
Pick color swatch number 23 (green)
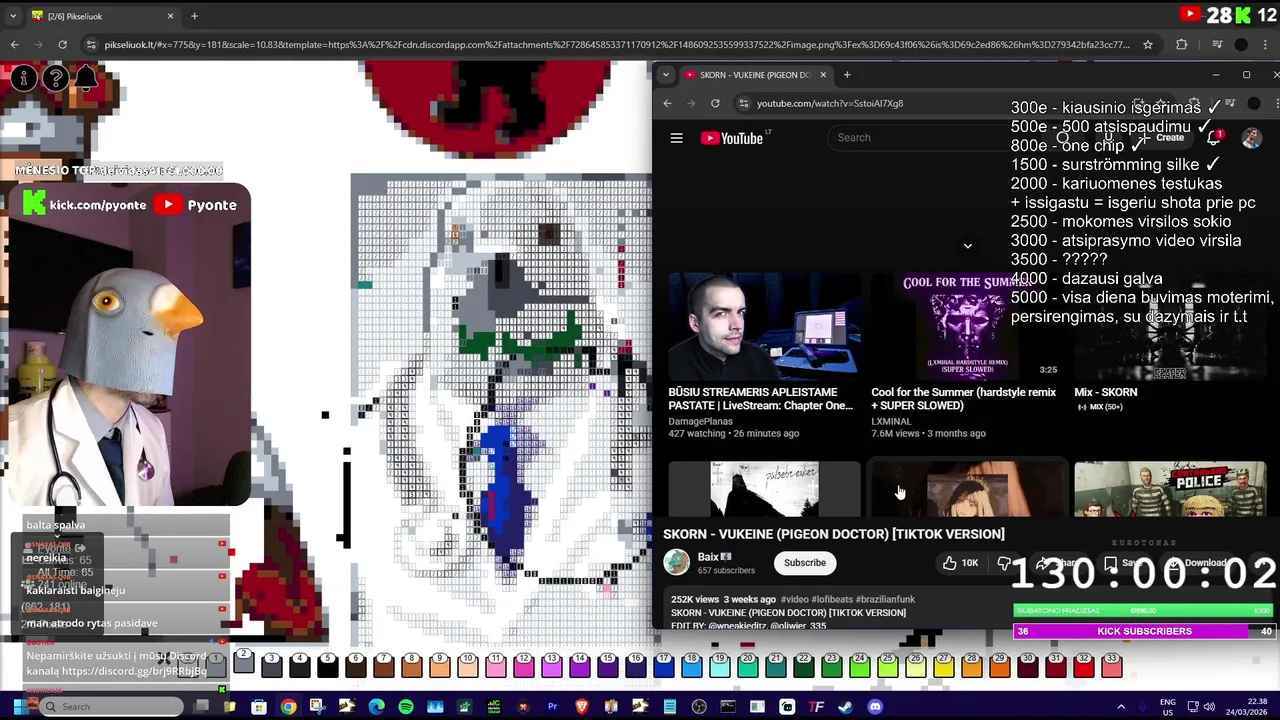(x=831, y=664)
